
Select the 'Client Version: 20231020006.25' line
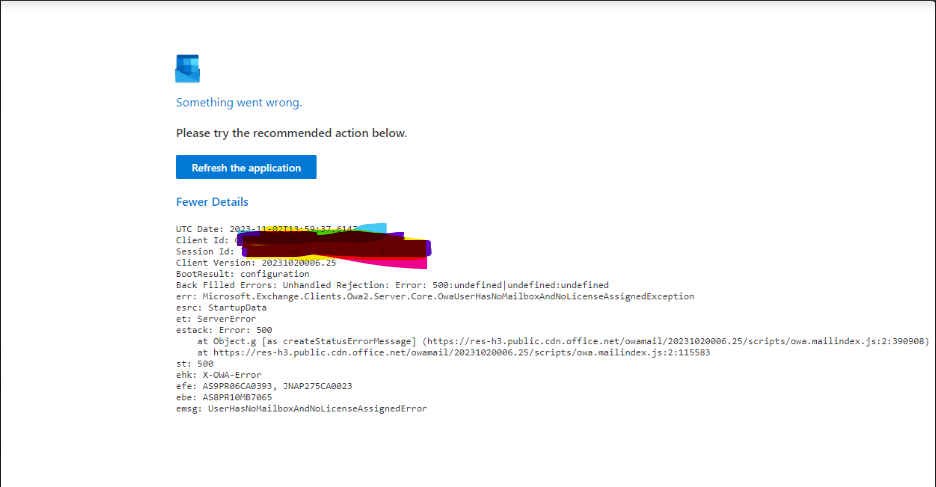pyautogui.click(x=256, y=263)
